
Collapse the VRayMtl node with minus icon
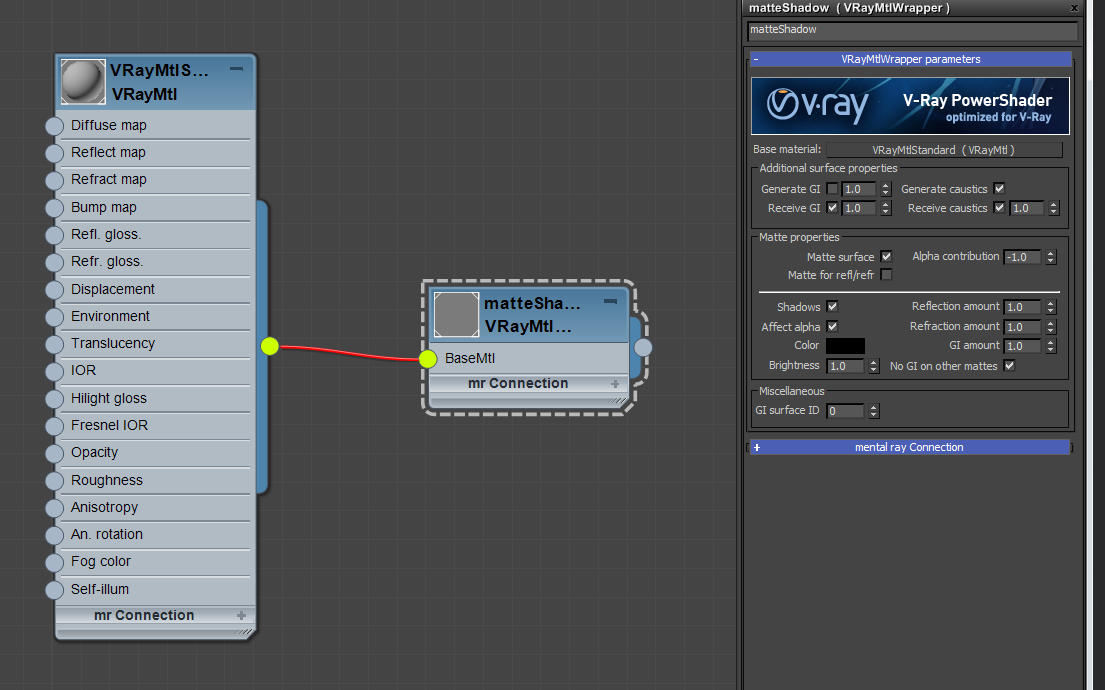pos(236,69)
